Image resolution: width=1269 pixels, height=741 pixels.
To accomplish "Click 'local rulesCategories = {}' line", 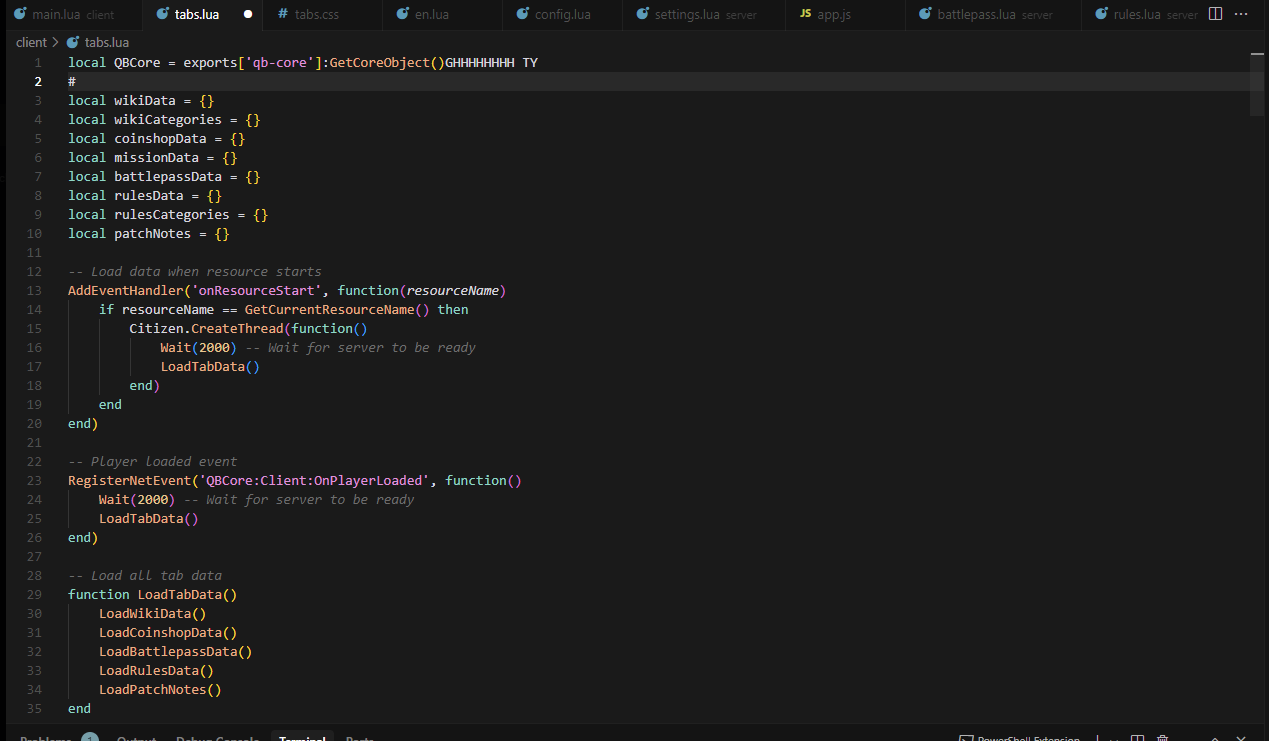I will click(x=168, y=214).
